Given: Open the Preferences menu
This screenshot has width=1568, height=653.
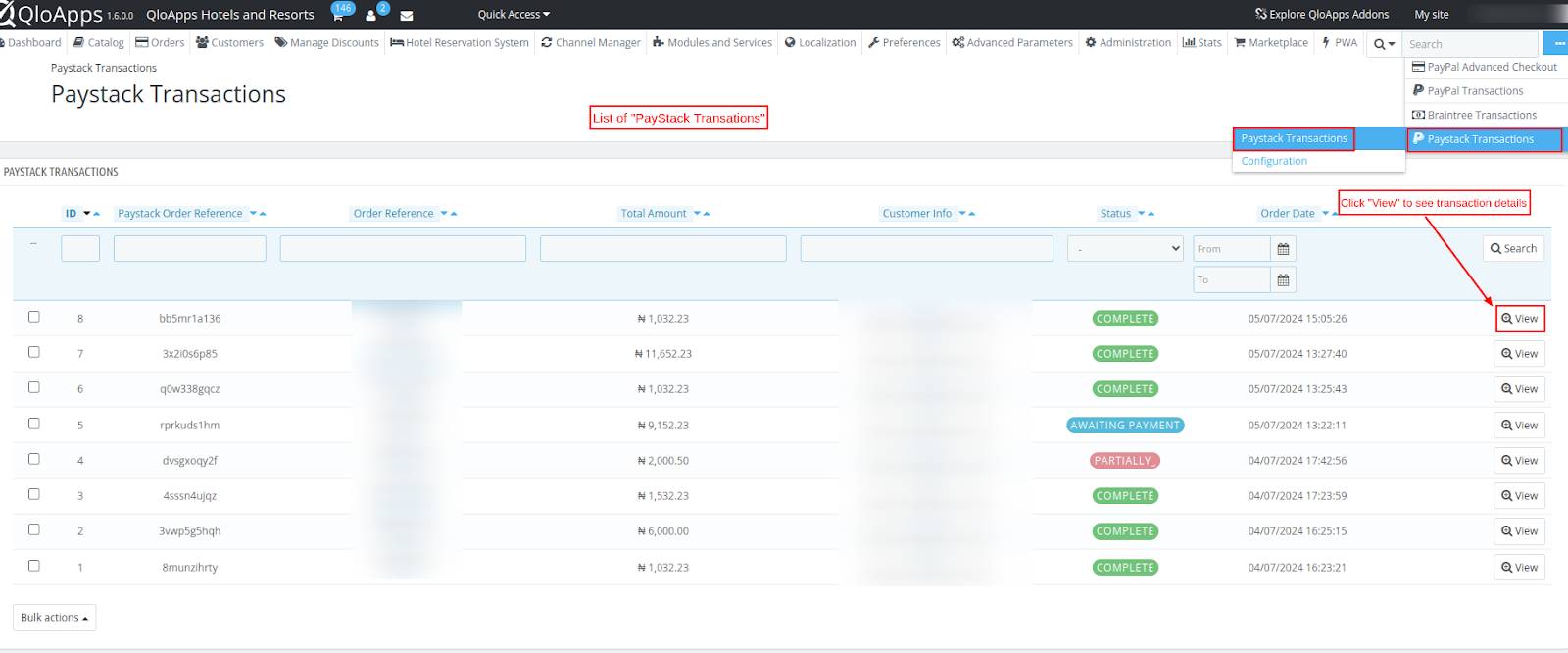Looking at the screenshot, I should [905, 43].
